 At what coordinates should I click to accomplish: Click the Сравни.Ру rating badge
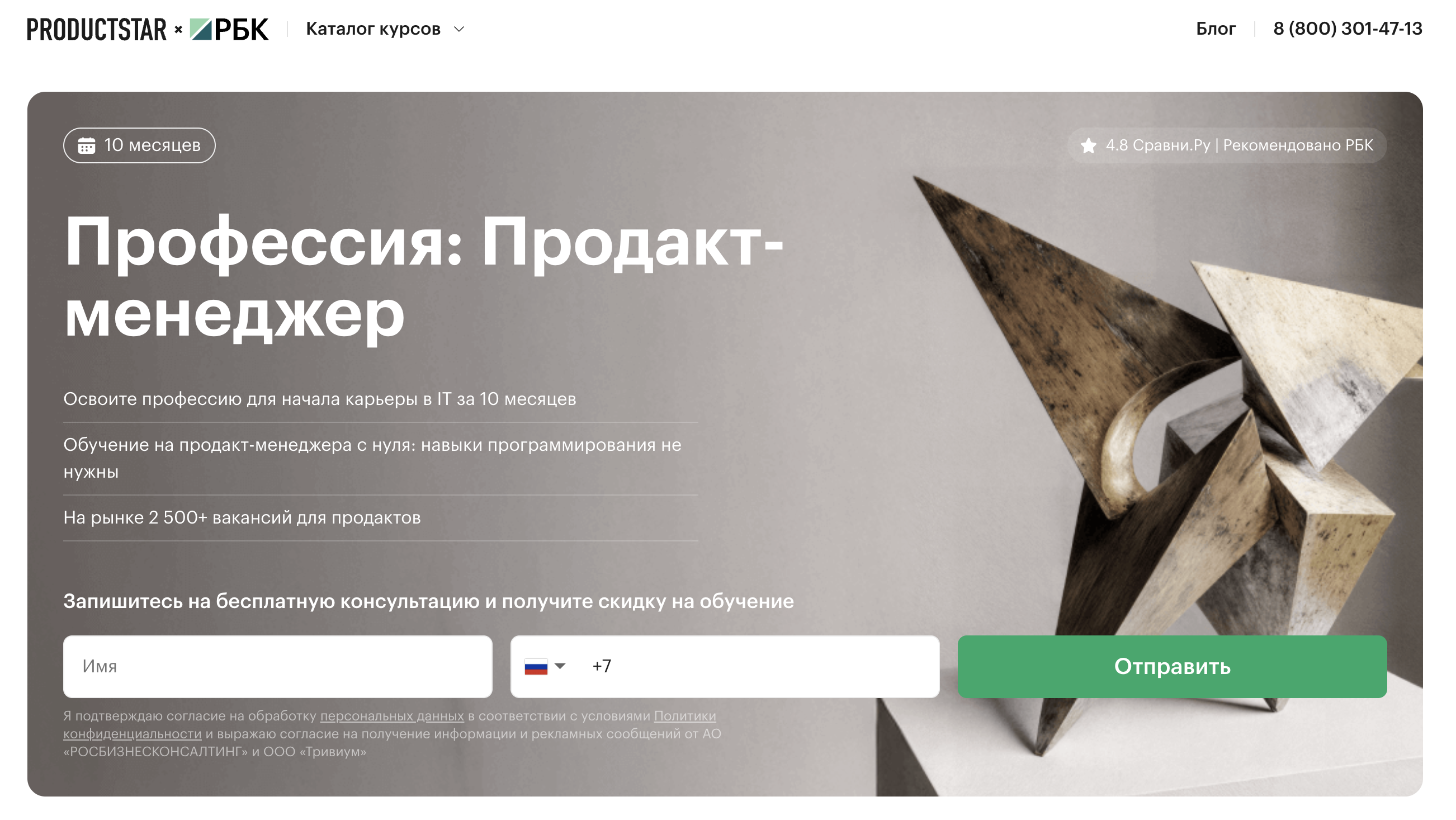[1227, 145]
